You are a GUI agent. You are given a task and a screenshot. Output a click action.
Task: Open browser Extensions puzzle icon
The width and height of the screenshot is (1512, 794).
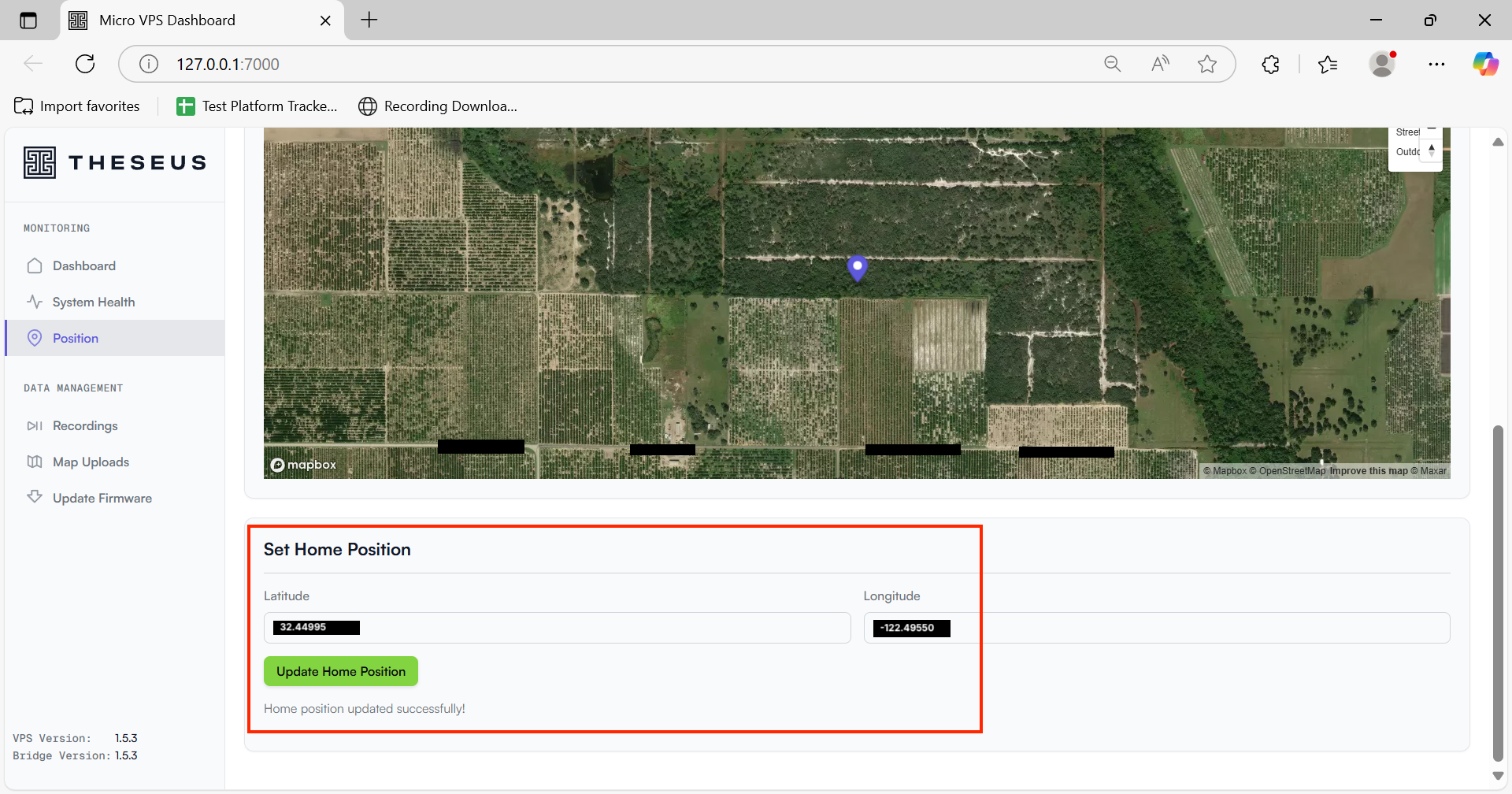(x=1270, y=65)
